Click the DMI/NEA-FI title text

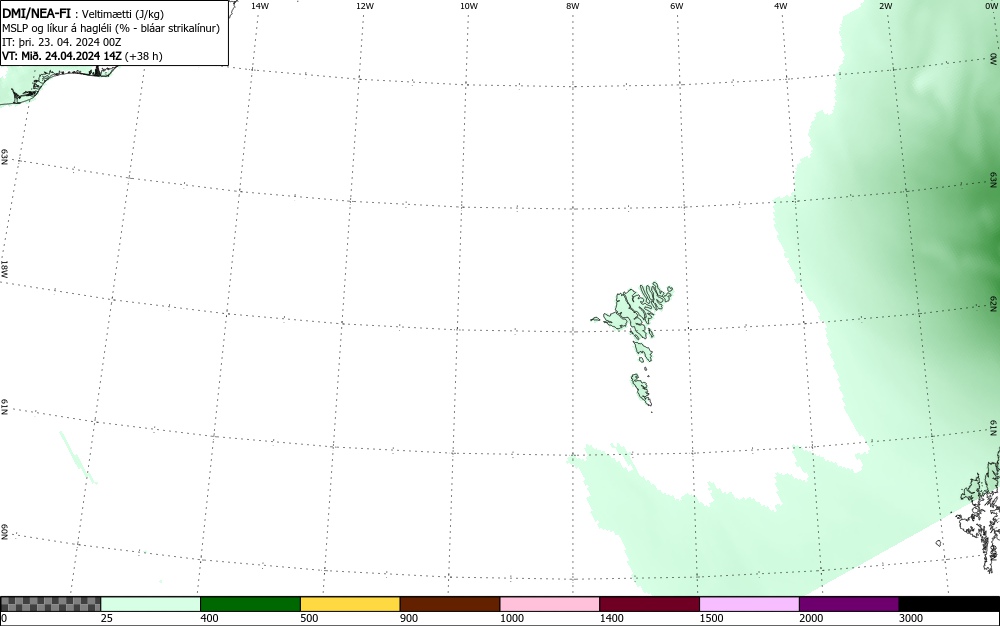(x=36, y=13)
